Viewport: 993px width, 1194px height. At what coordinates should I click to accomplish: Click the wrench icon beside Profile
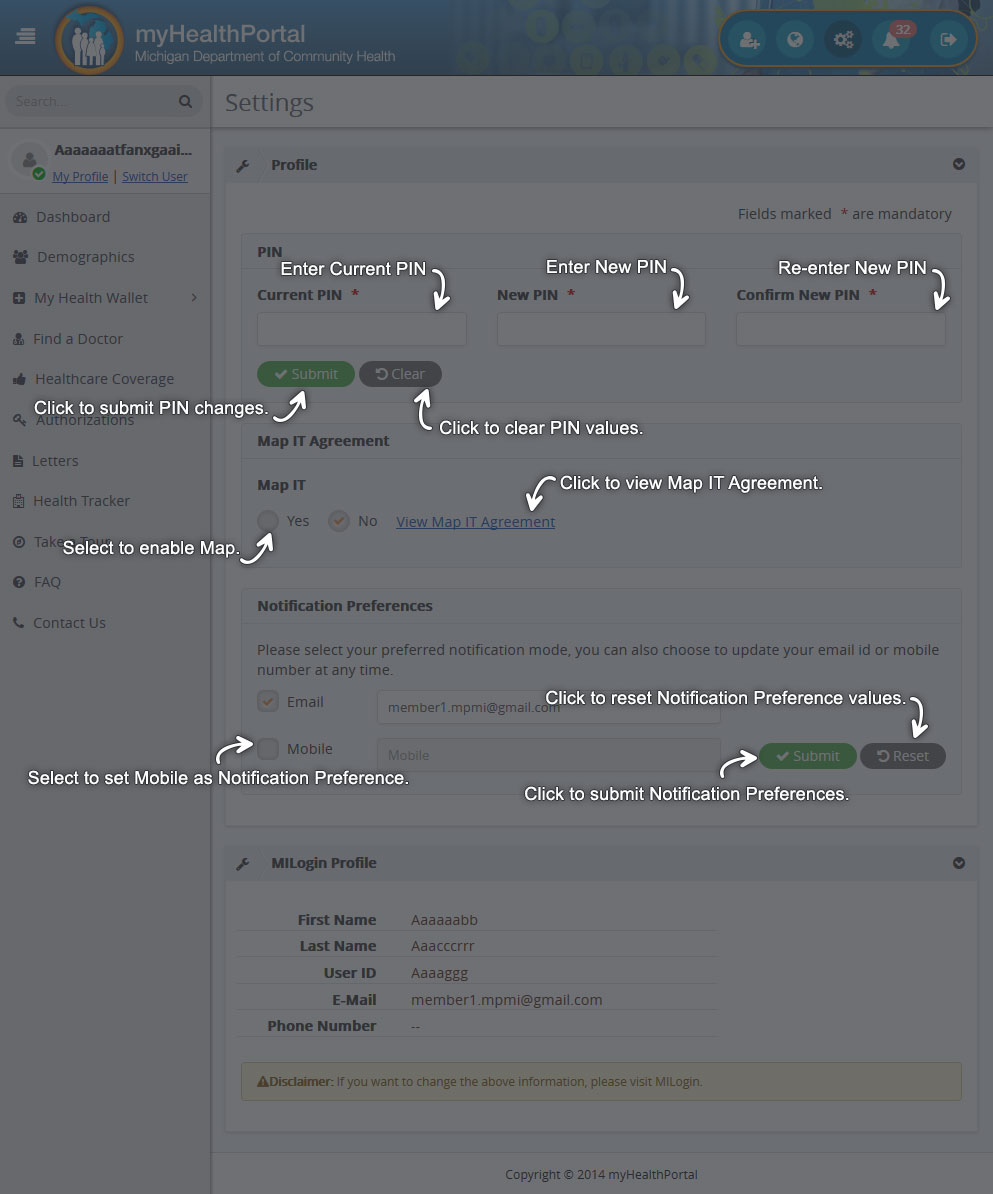coord(243,165)
